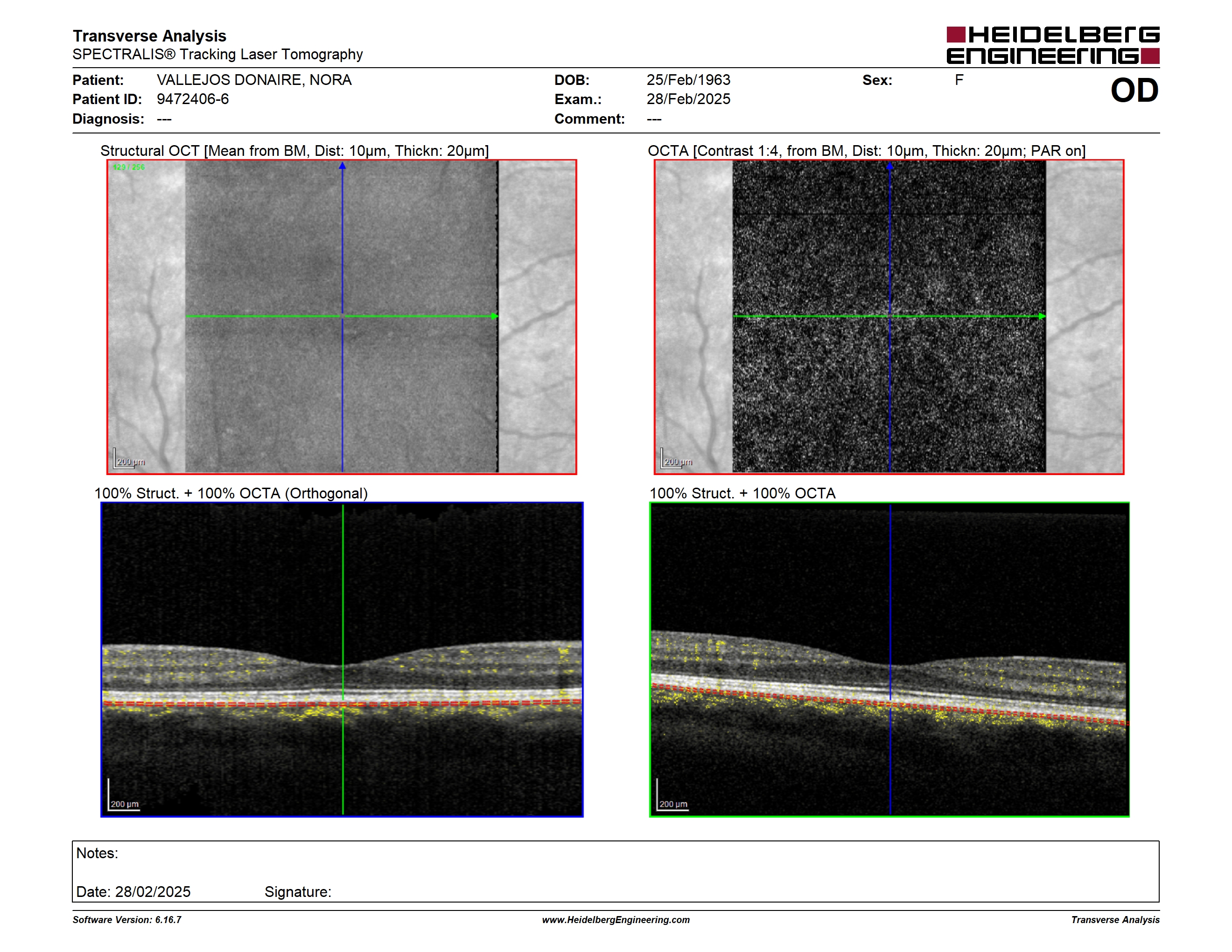The image size is (1232, 952).
Task: Open the Structural OCT en-face image
Action: point(342,317)
